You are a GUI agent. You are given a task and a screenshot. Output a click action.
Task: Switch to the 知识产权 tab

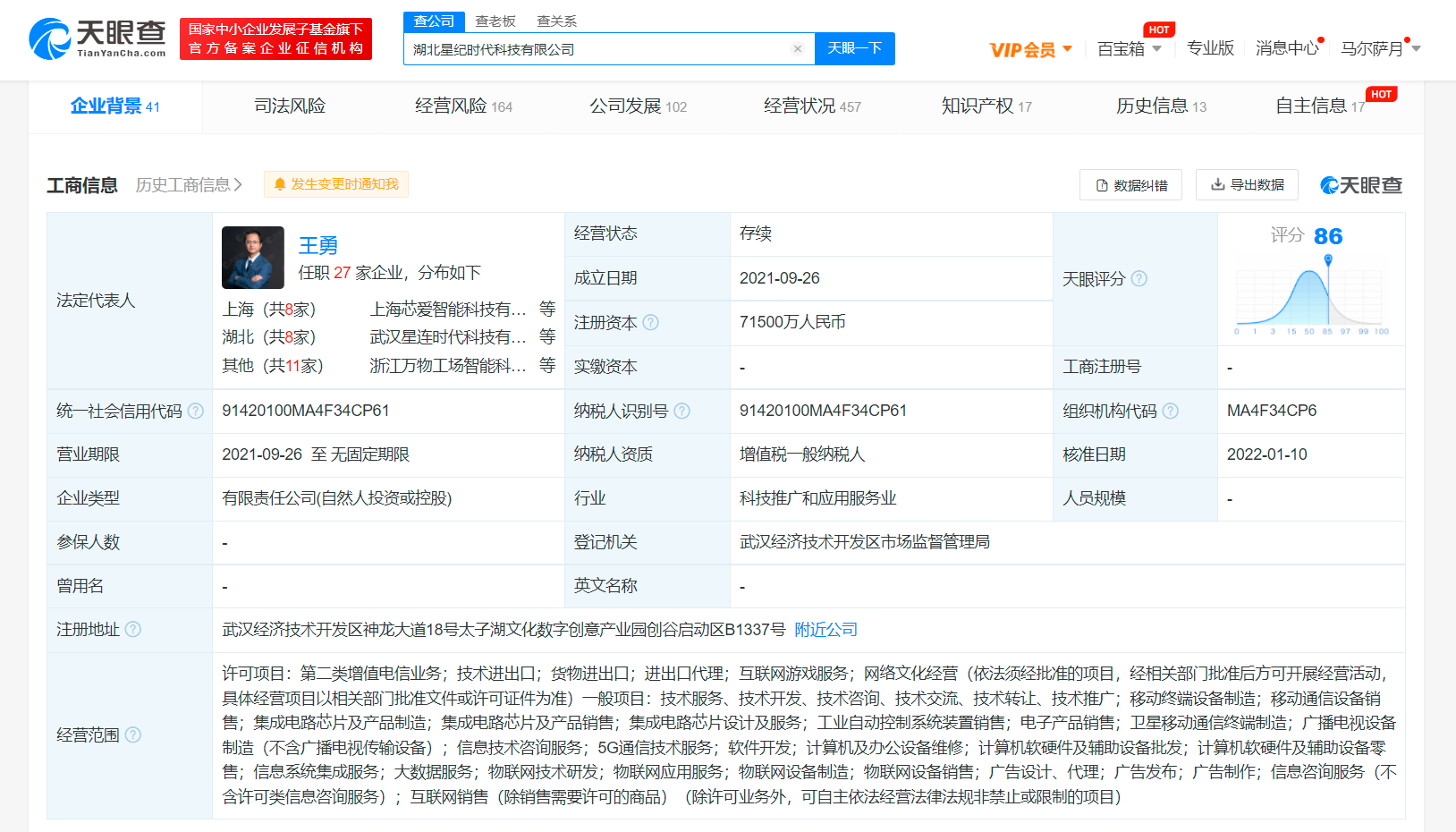(986, 106)
